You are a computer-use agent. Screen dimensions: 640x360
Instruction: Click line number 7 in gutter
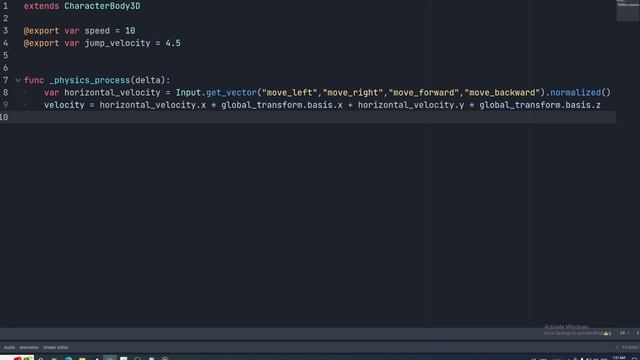[5, 80]
